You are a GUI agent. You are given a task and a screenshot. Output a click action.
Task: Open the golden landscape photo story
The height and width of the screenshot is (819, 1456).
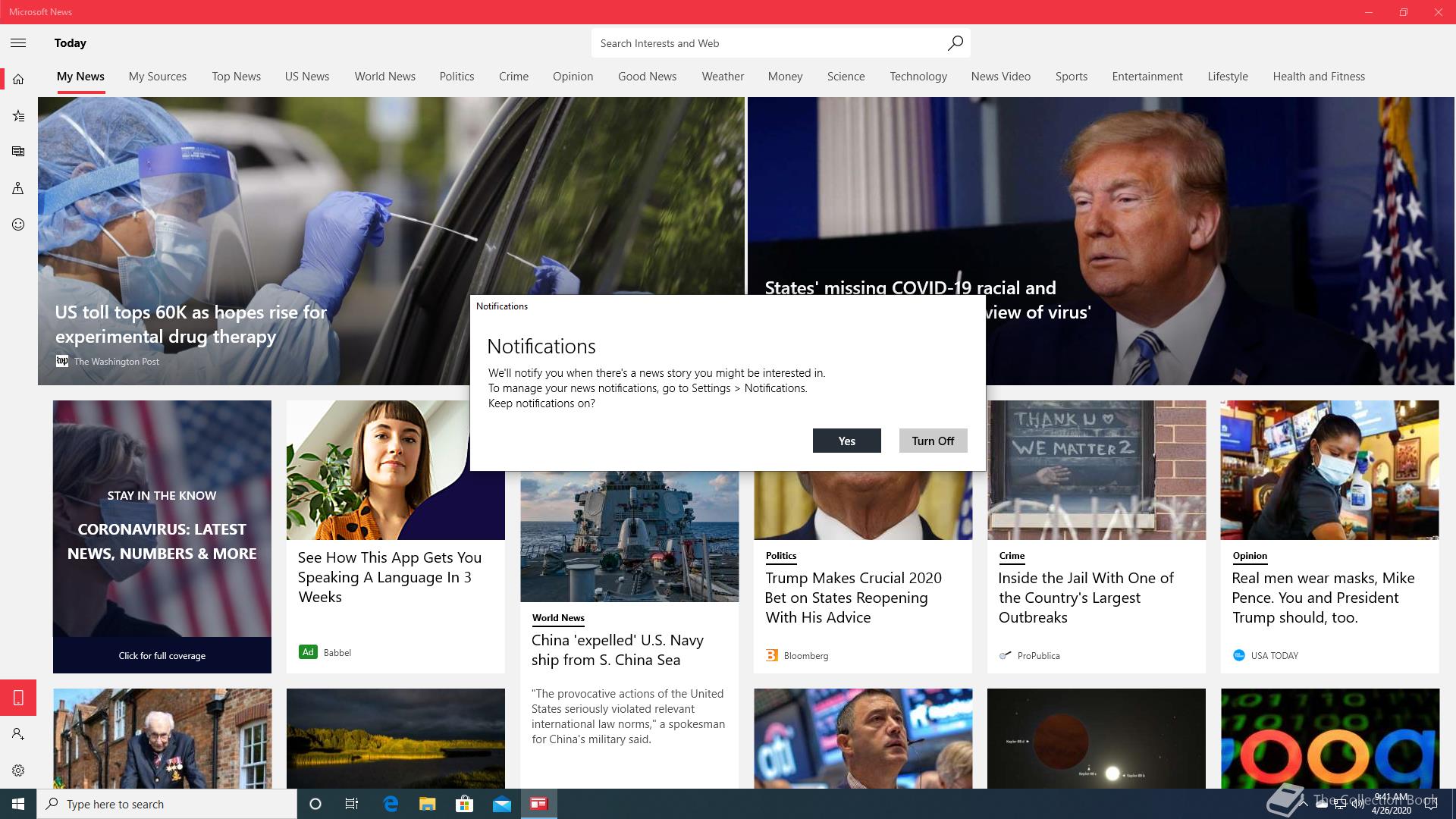(396, 739)
